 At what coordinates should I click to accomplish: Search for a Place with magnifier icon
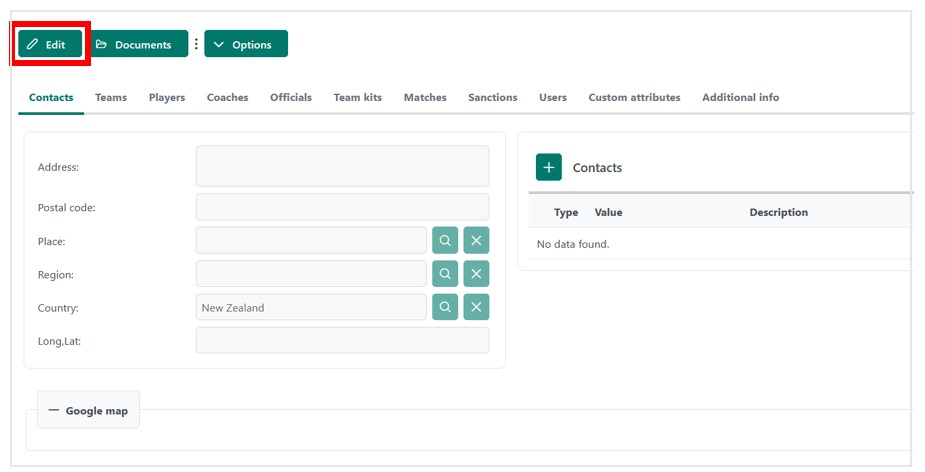click(445, 240)
